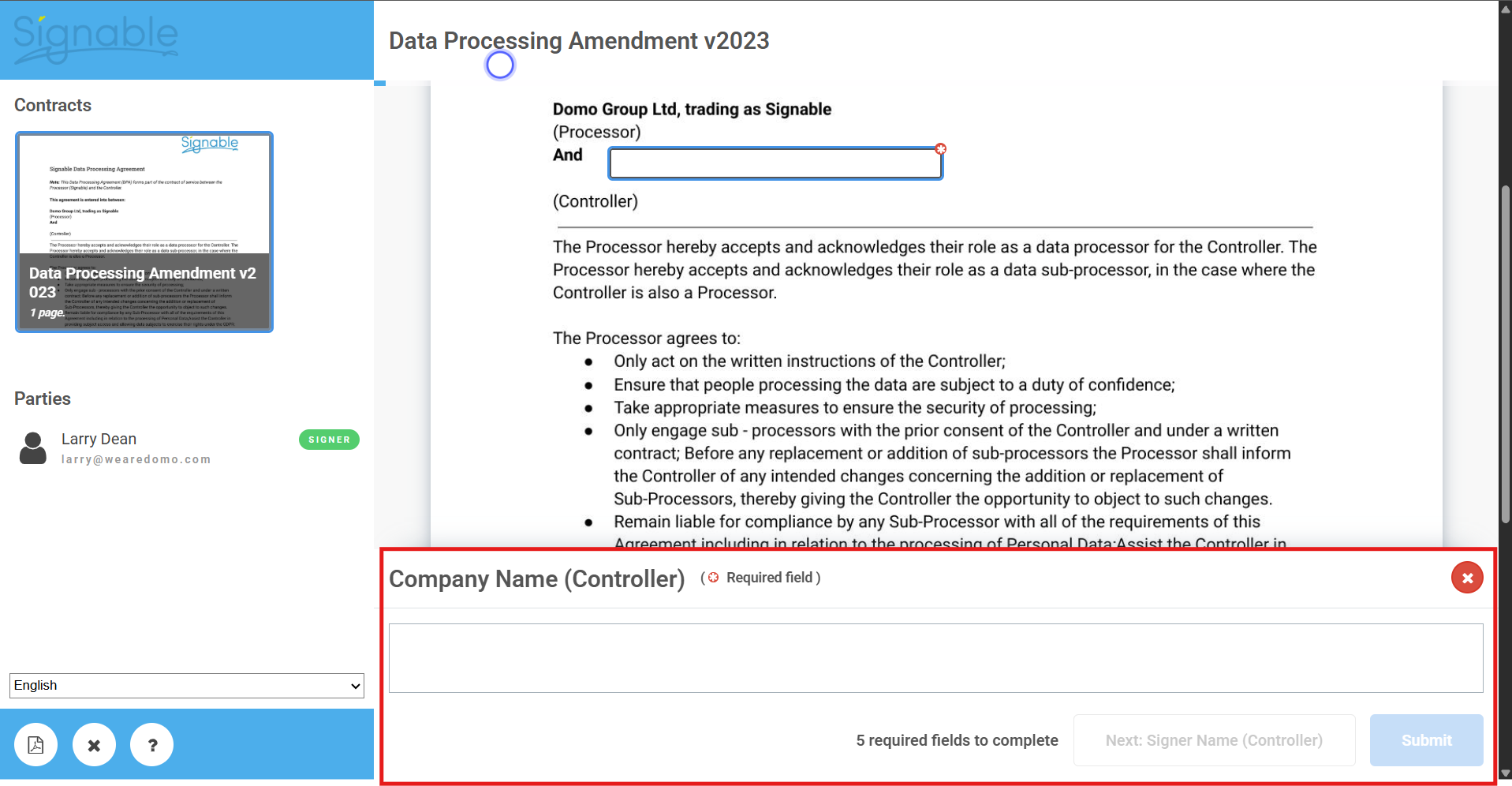Viewport: 1512px width, 786px height.
Task: Download the PDF using the document icon
Action: click(x=35, y=744)
